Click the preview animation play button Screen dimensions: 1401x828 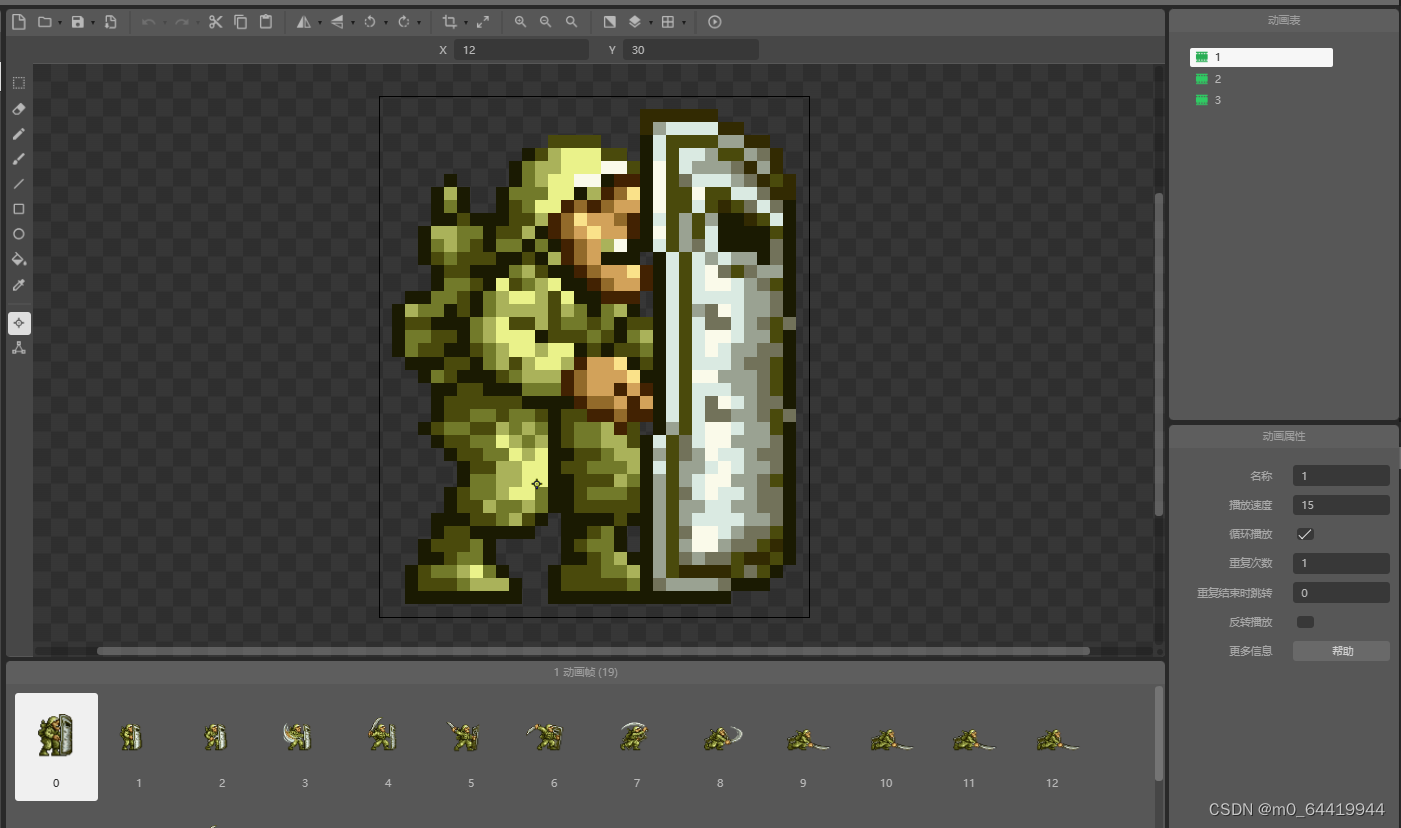pos(714,22)
